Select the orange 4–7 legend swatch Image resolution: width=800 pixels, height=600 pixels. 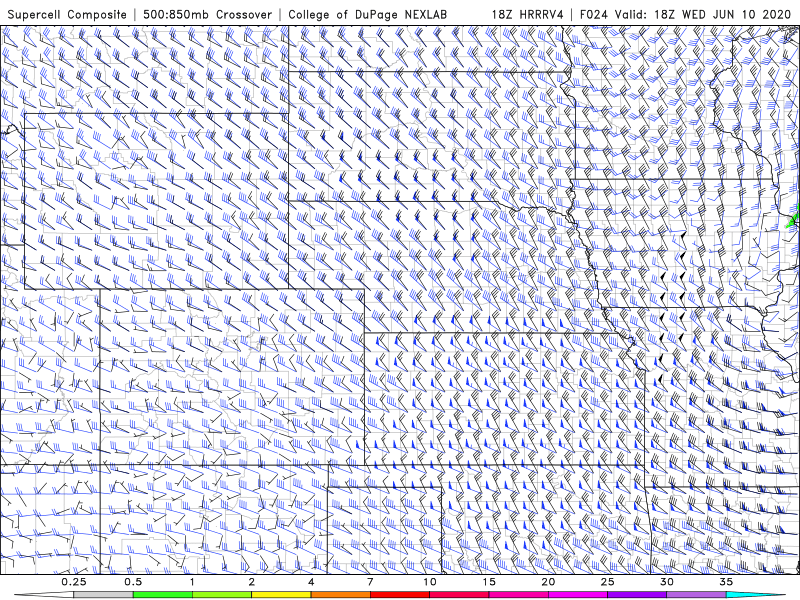point(340,595)
